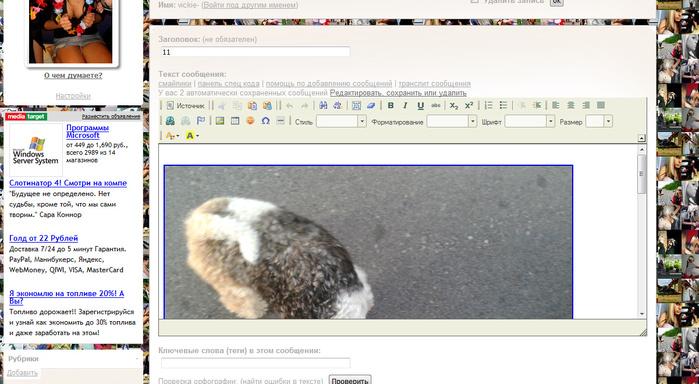
Task: Toggle bold formatting in editor toolbar
Action: click(x=391, y=106)
